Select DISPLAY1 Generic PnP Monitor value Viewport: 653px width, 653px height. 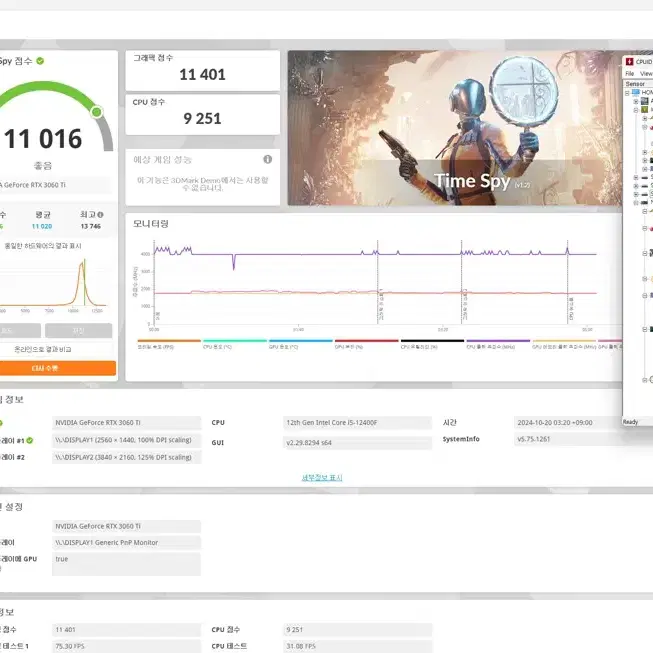(x=127, y=542)
